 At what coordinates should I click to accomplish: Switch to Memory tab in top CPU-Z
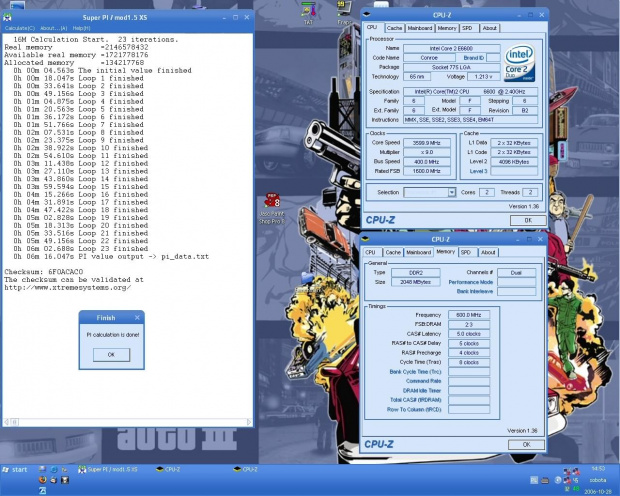click(447, 28)
